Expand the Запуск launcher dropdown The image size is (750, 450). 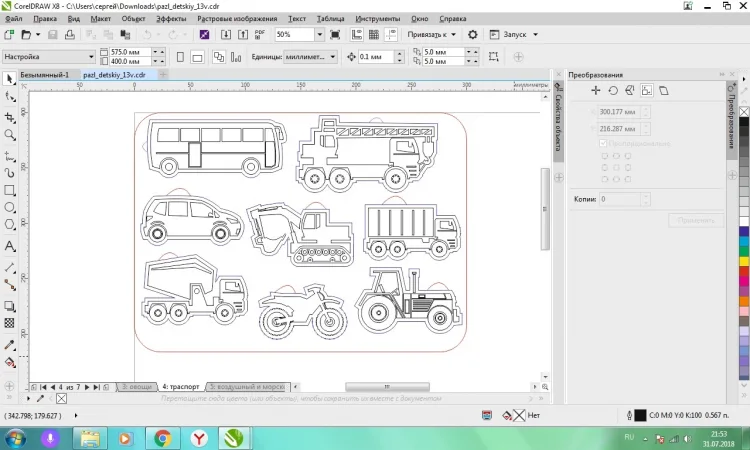[x=535, y=34]
